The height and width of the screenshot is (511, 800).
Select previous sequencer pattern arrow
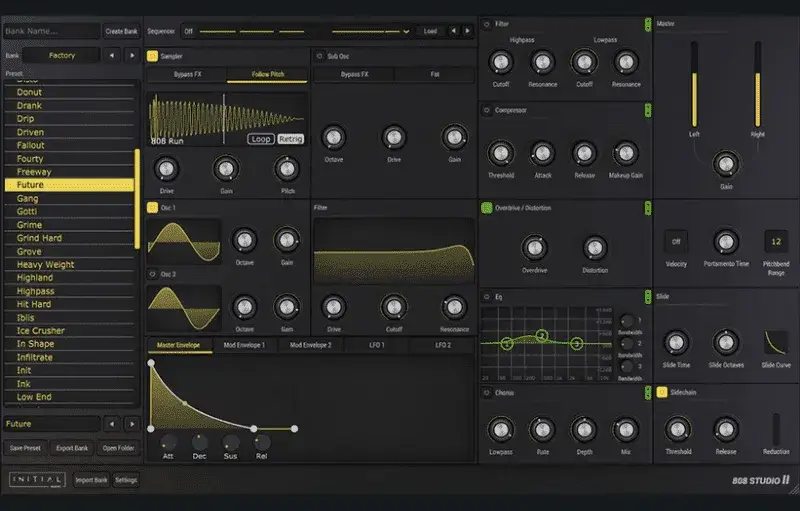(x=453, y=31)
